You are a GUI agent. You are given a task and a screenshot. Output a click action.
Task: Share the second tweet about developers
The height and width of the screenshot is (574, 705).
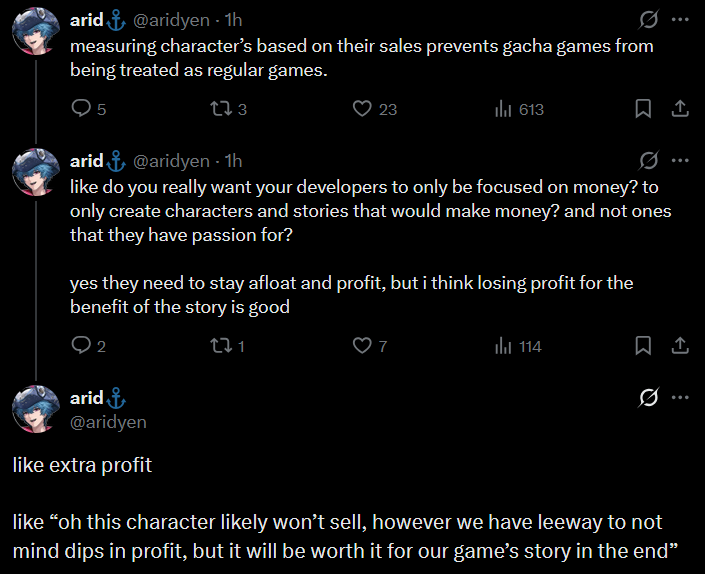[x=679, y=346]
